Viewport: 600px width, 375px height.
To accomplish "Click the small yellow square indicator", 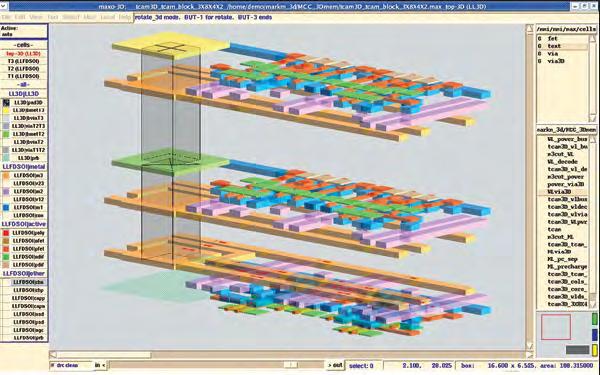I will [595, 350].
